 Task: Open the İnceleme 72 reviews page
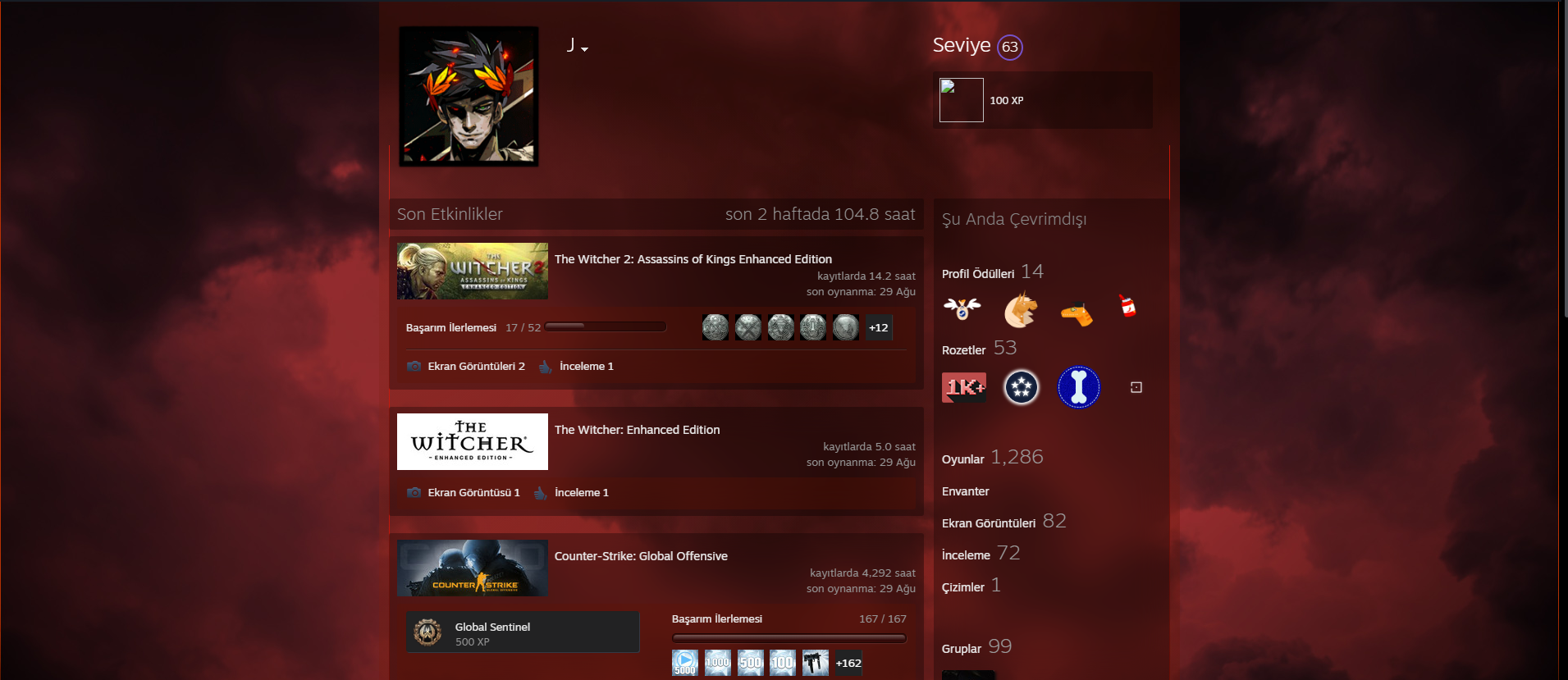coord(981,554)
